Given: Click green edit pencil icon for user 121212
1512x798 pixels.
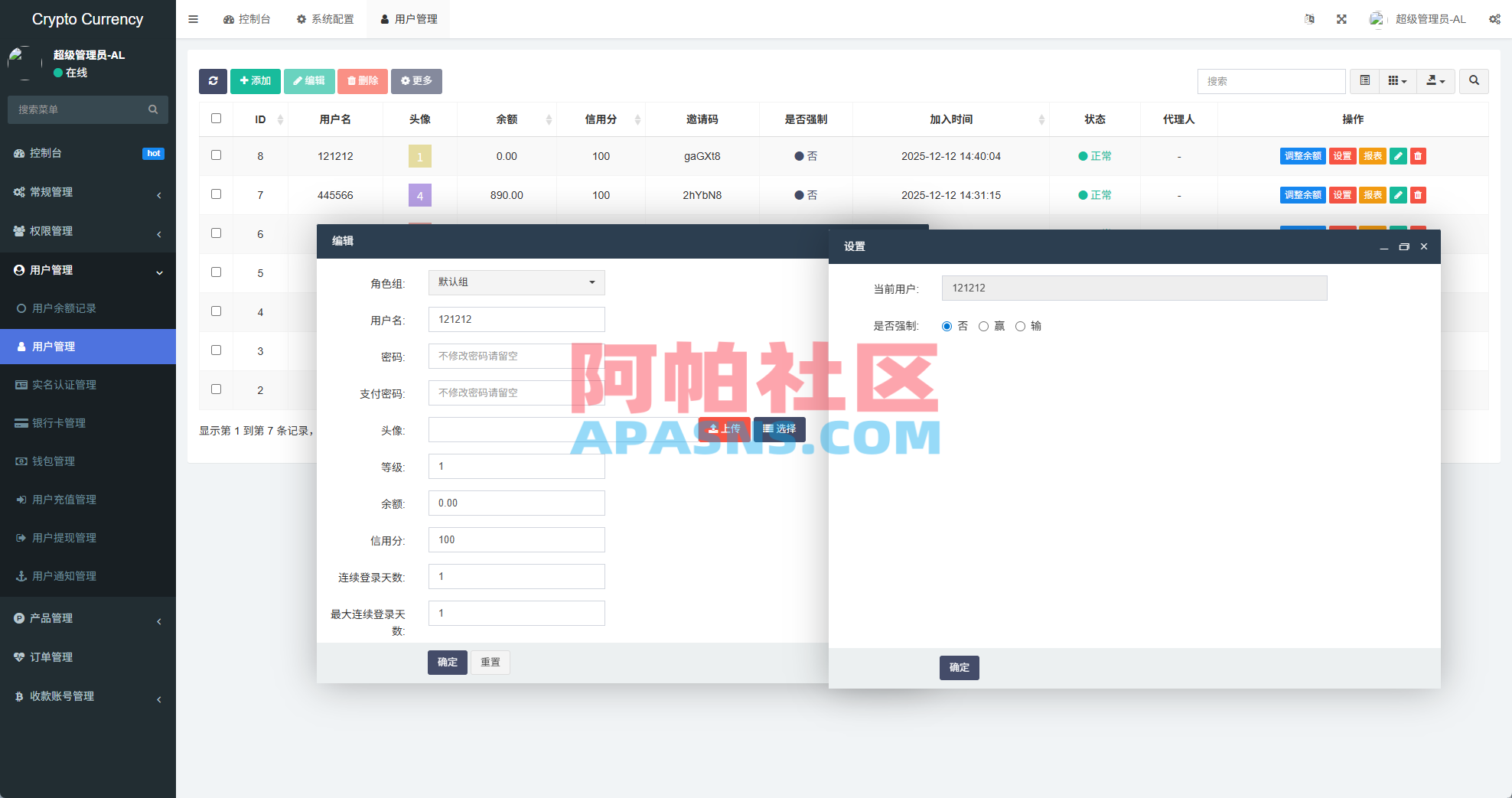Looking at the screenshot, I should [x=1398, y=156].
